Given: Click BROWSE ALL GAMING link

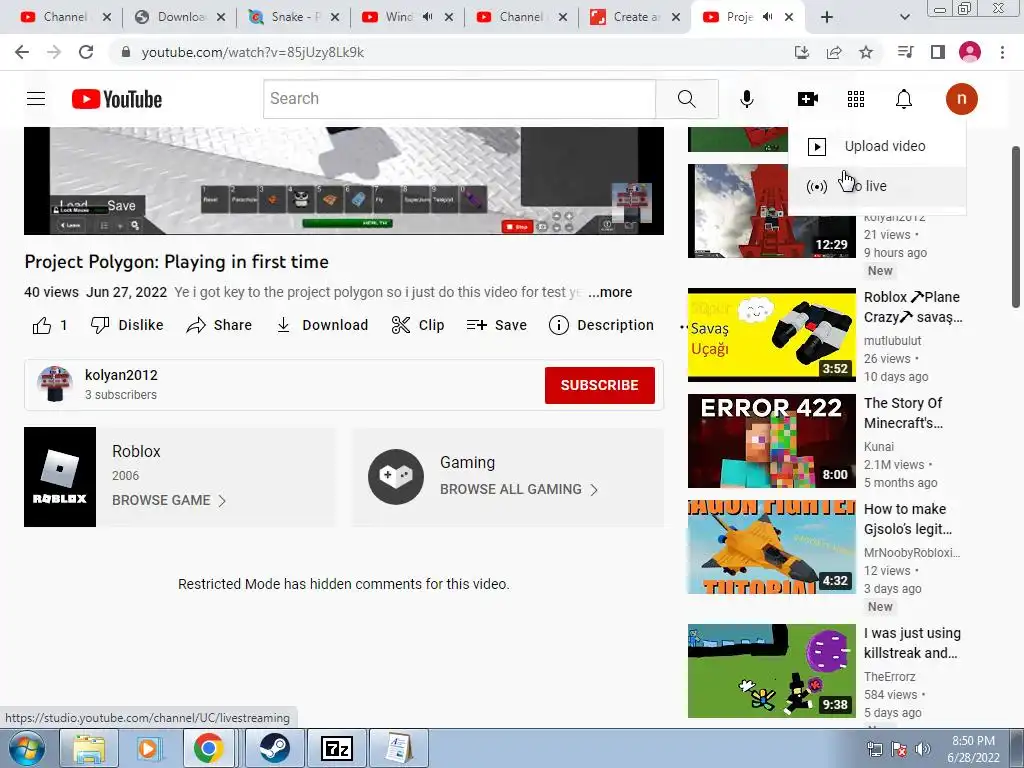Looking at the screenshot, I should point(519,489).
